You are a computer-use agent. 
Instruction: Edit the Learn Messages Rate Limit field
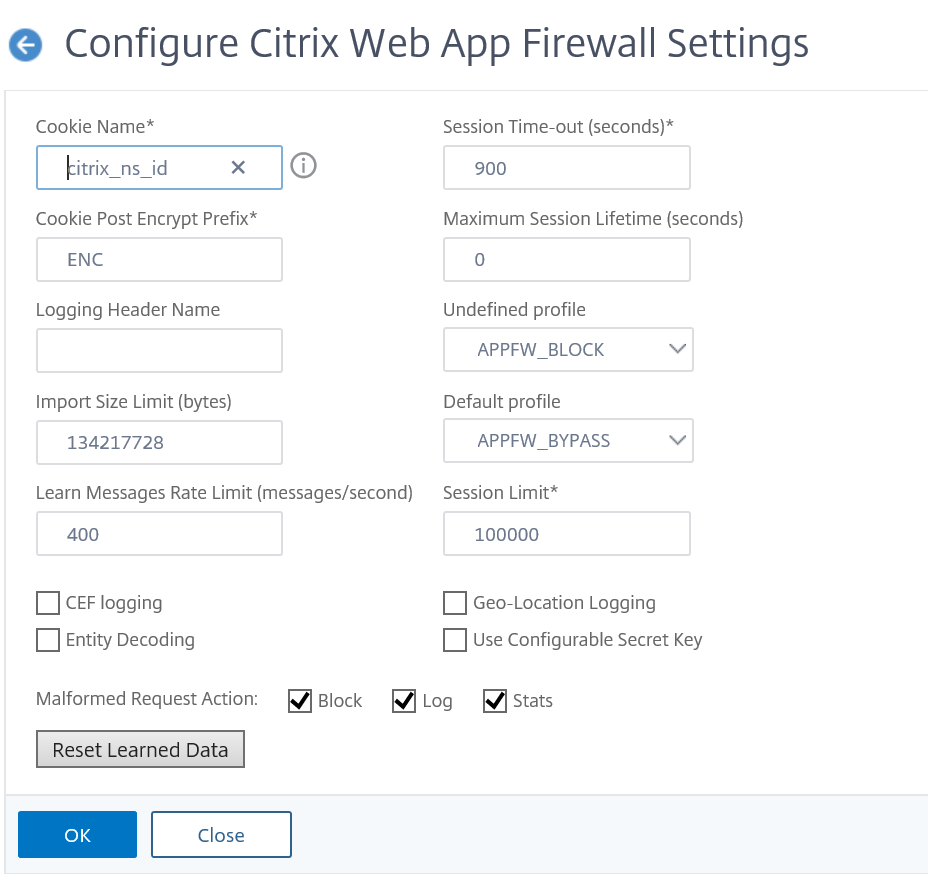159,534
